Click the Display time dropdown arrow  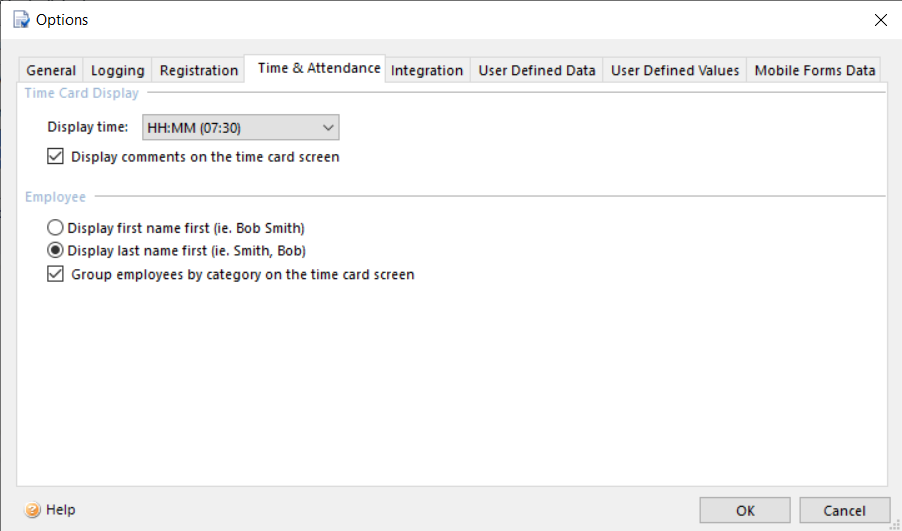328,128
